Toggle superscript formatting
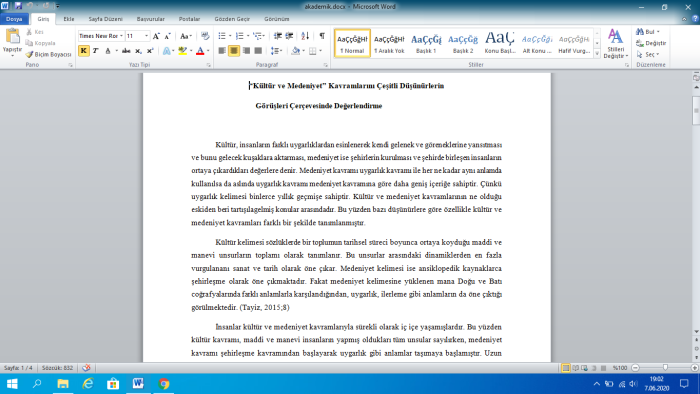This screenshot has width=700, height=394. pyautogui.click(x=150, y=51)
